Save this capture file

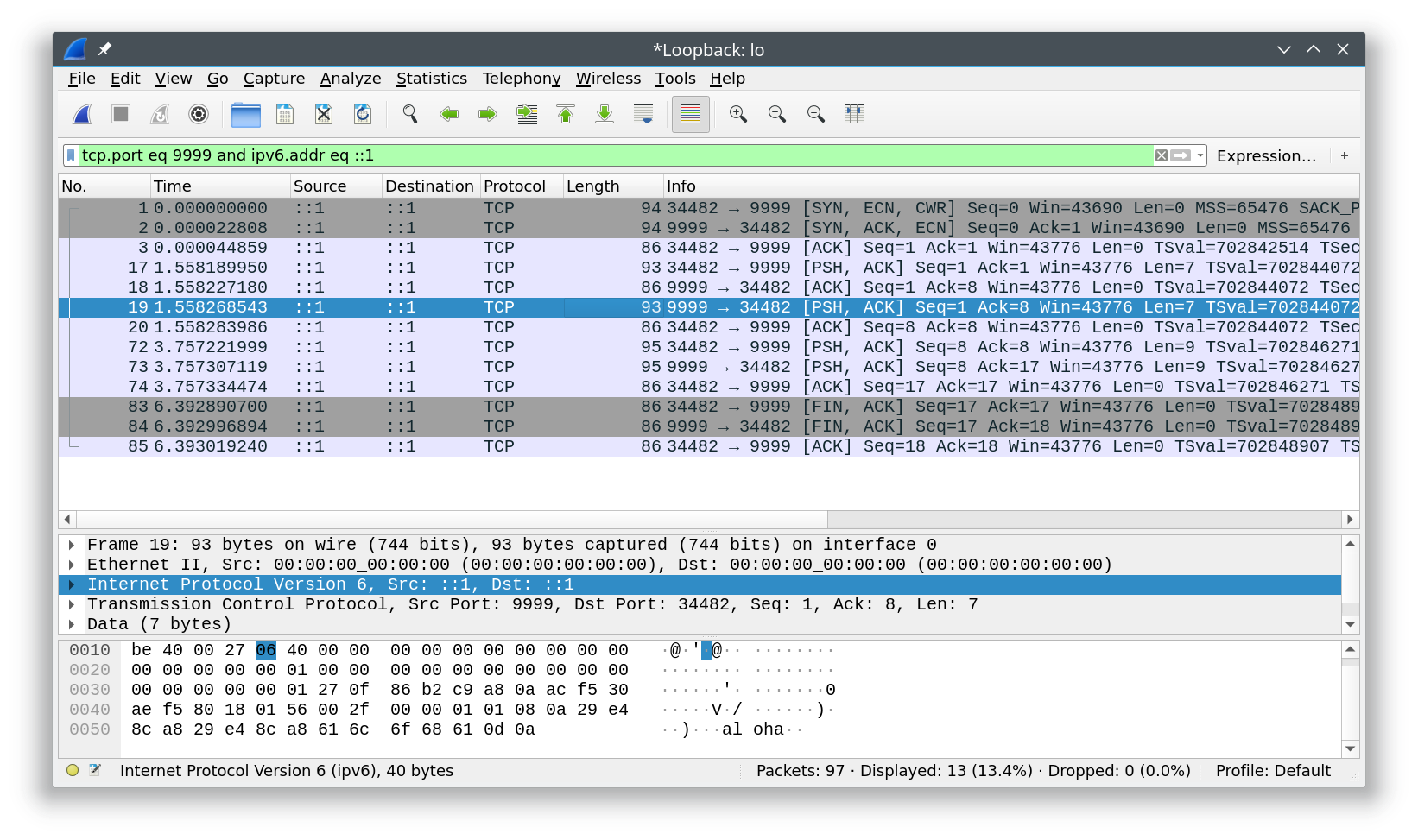pyautogui.click(x=285, y=114)
